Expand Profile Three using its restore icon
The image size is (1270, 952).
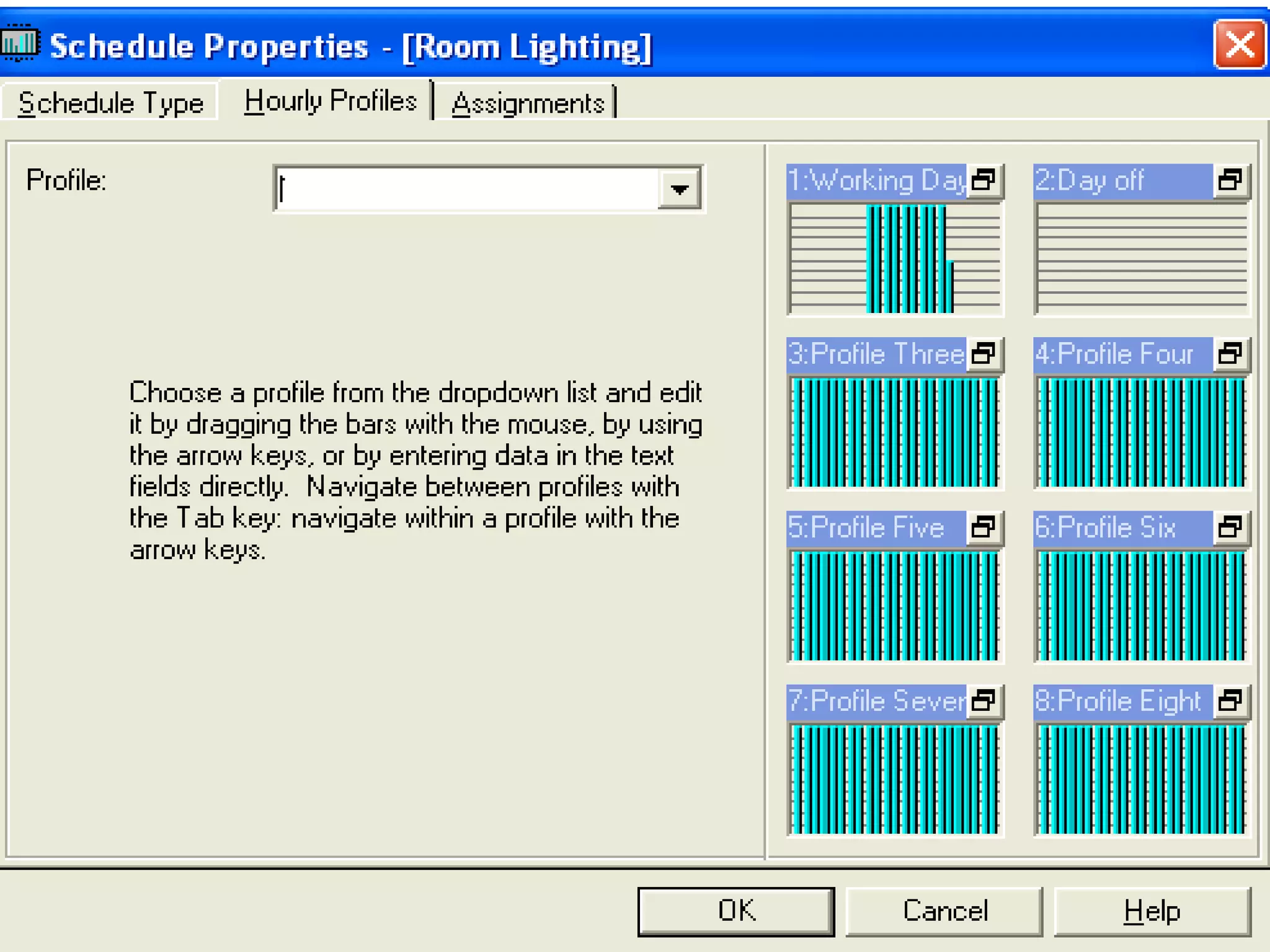[984, 354]
